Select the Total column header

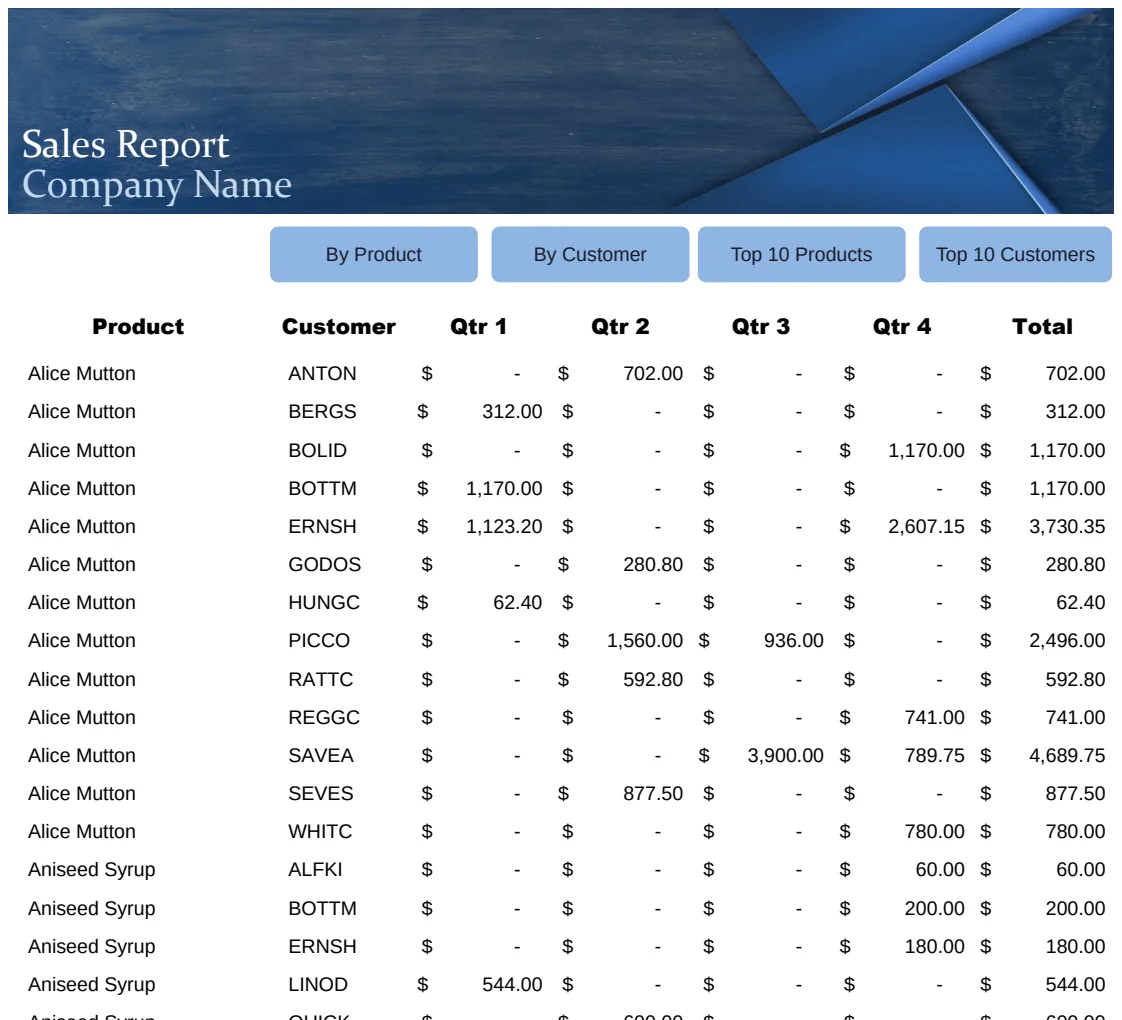pyautogui.click(x=1043, y=326)
